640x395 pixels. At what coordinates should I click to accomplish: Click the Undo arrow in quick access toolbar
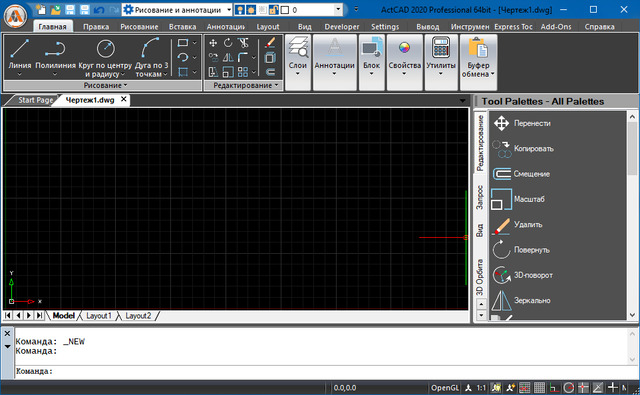pyautogui.click(x=99, y=9)
